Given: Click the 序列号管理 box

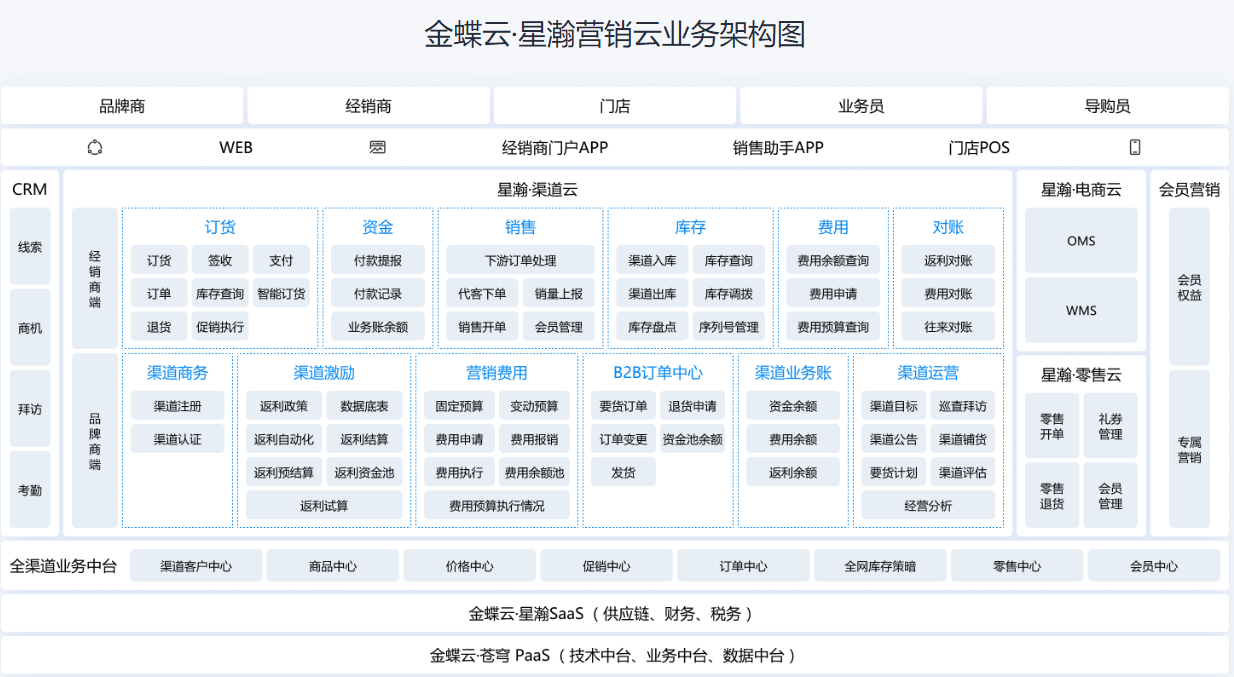Looking at the screenshot, I should click(729, 326).
